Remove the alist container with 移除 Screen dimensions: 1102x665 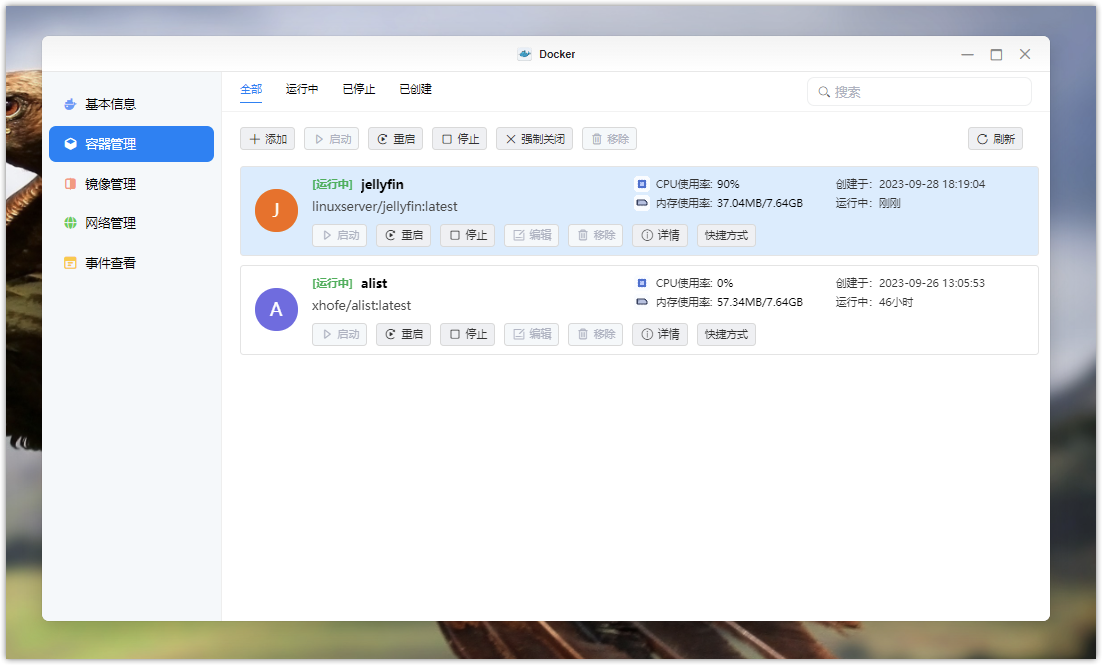point(595,335)
